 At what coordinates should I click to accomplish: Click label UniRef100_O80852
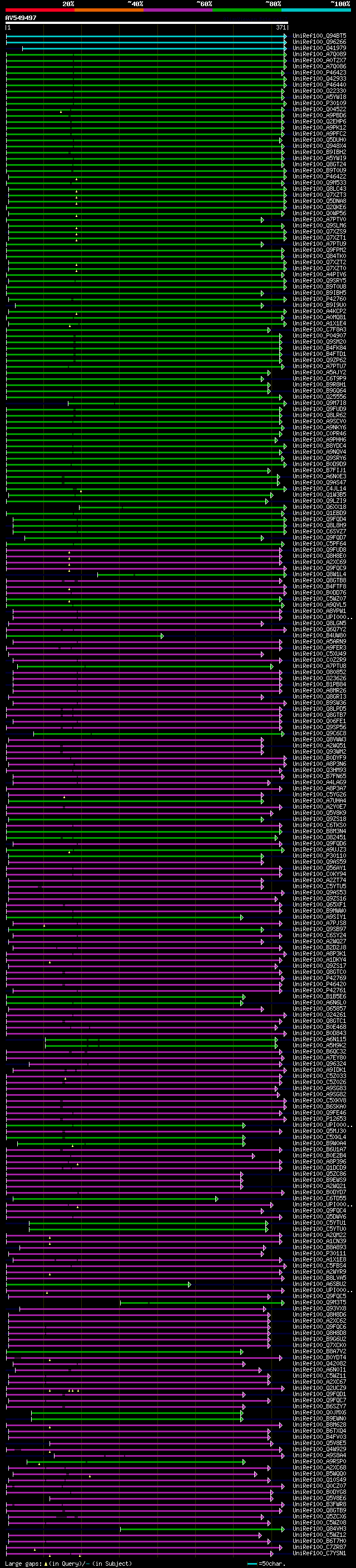point(319,672)
